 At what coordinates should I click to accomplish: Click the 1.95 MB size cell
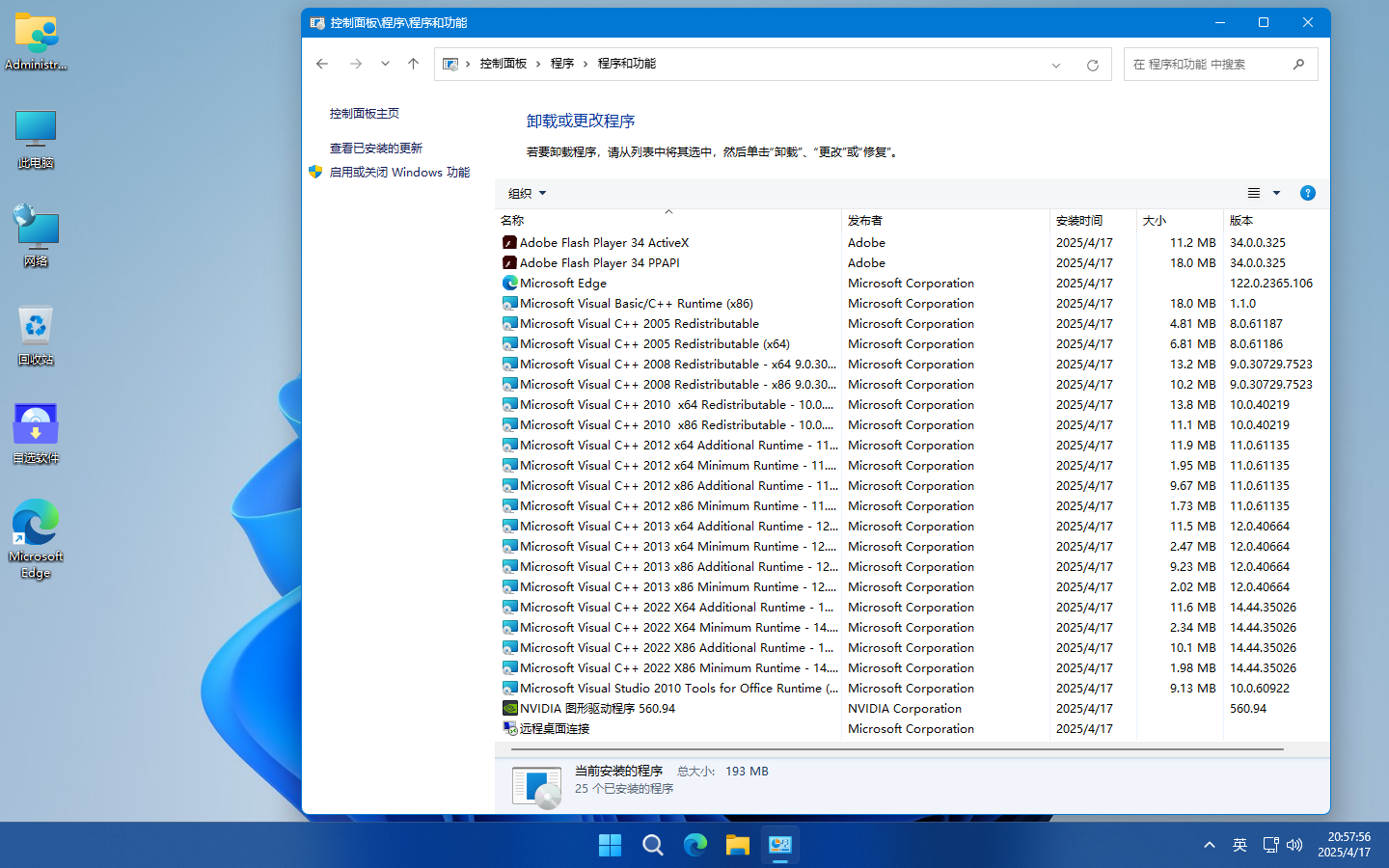[x=1192, y=465]
